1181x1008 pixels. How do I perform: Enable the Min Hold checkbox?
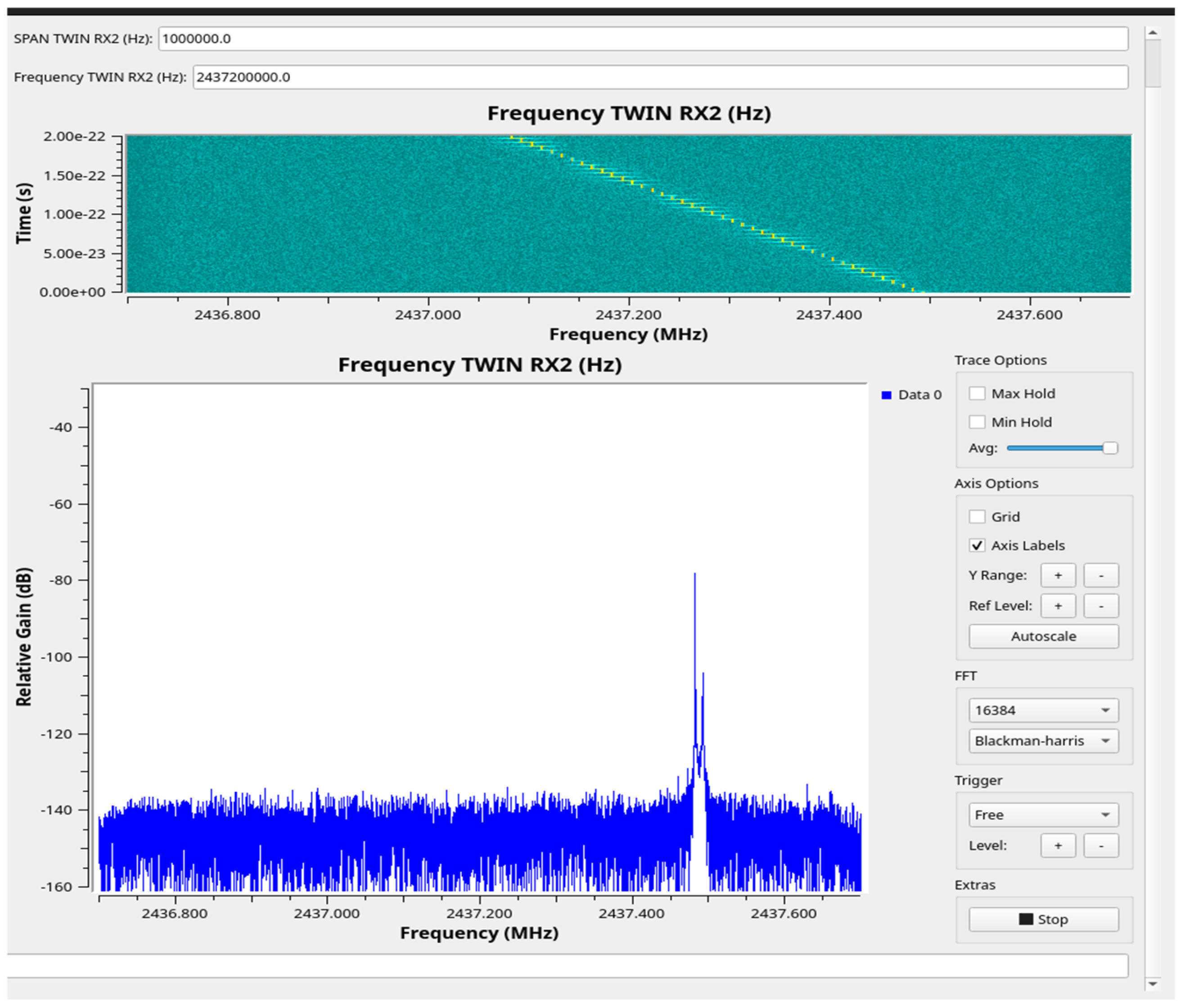[x=977, y=422]
